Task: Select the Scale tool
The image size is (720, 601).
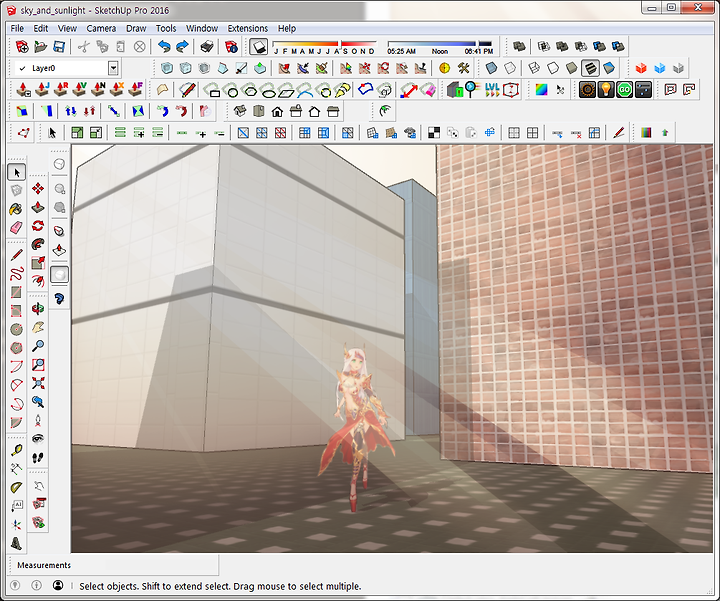Action: 38,263
